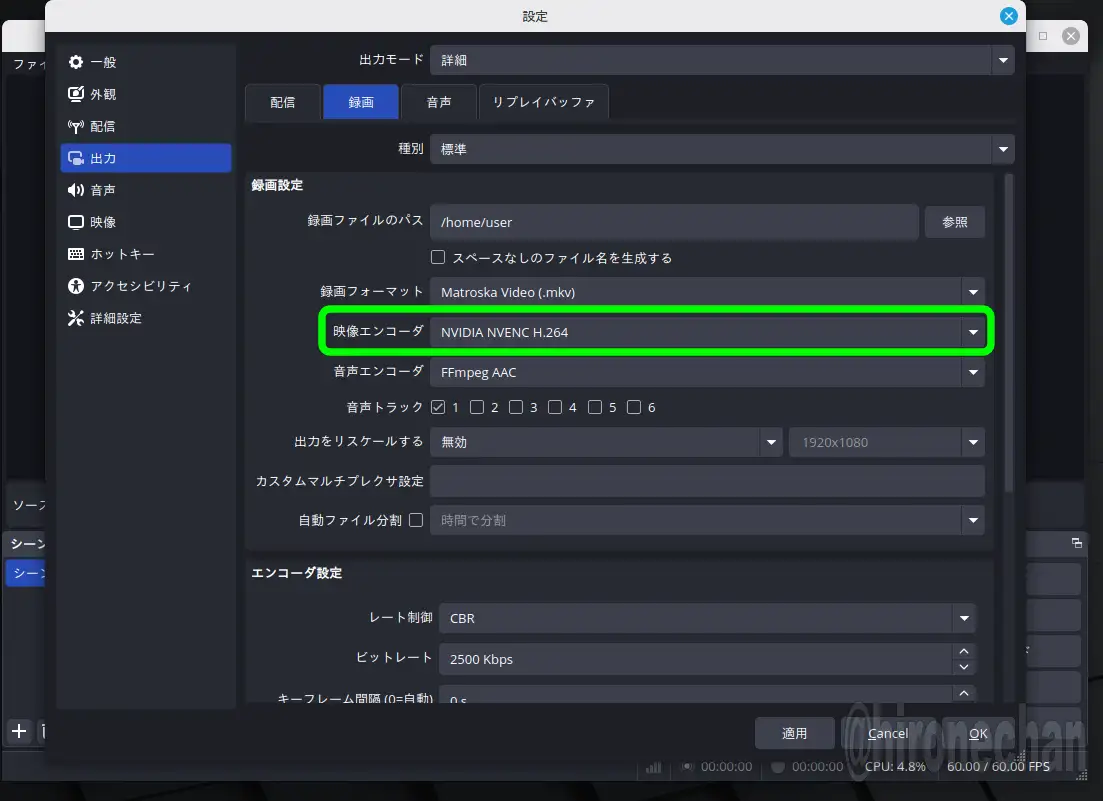Enable スペースなしのファイル名を生成する checkbox
Image resolution: width=1103 pixels, height=801 pixels.
tap(437, 257)
